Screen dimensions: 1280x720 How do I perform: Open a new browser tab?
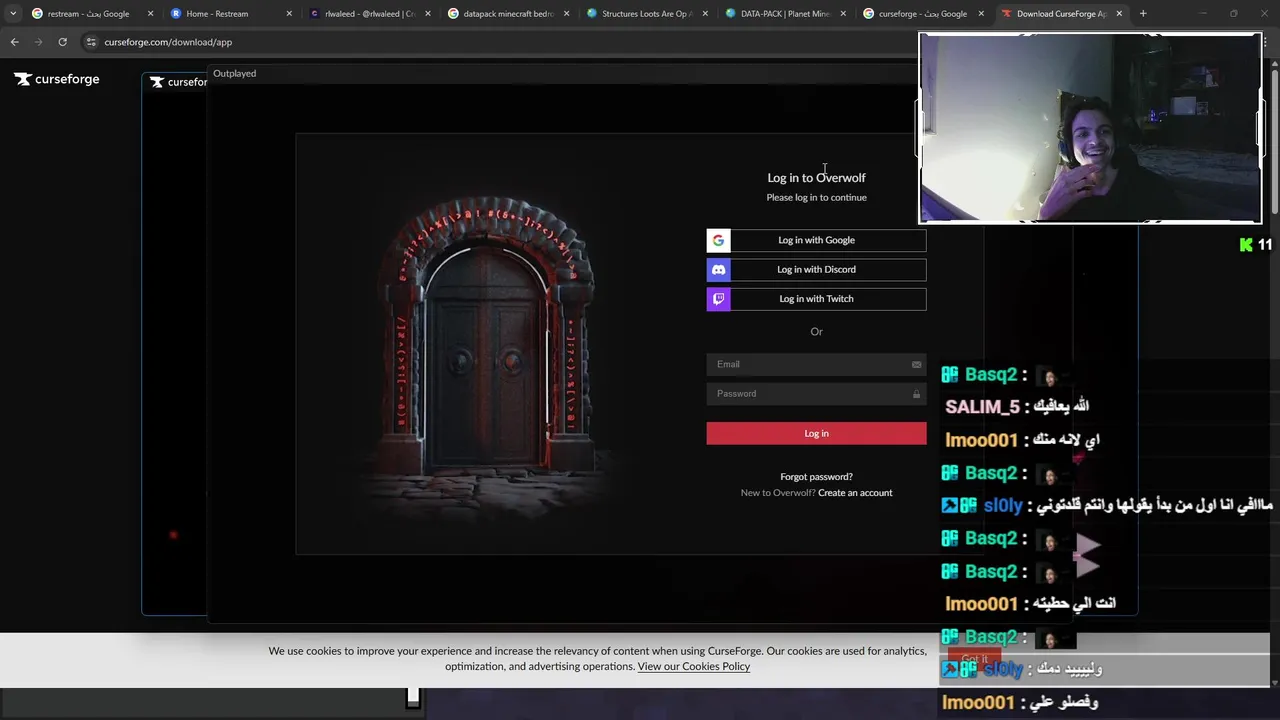pyautogui.click(x=1143, y=14)
